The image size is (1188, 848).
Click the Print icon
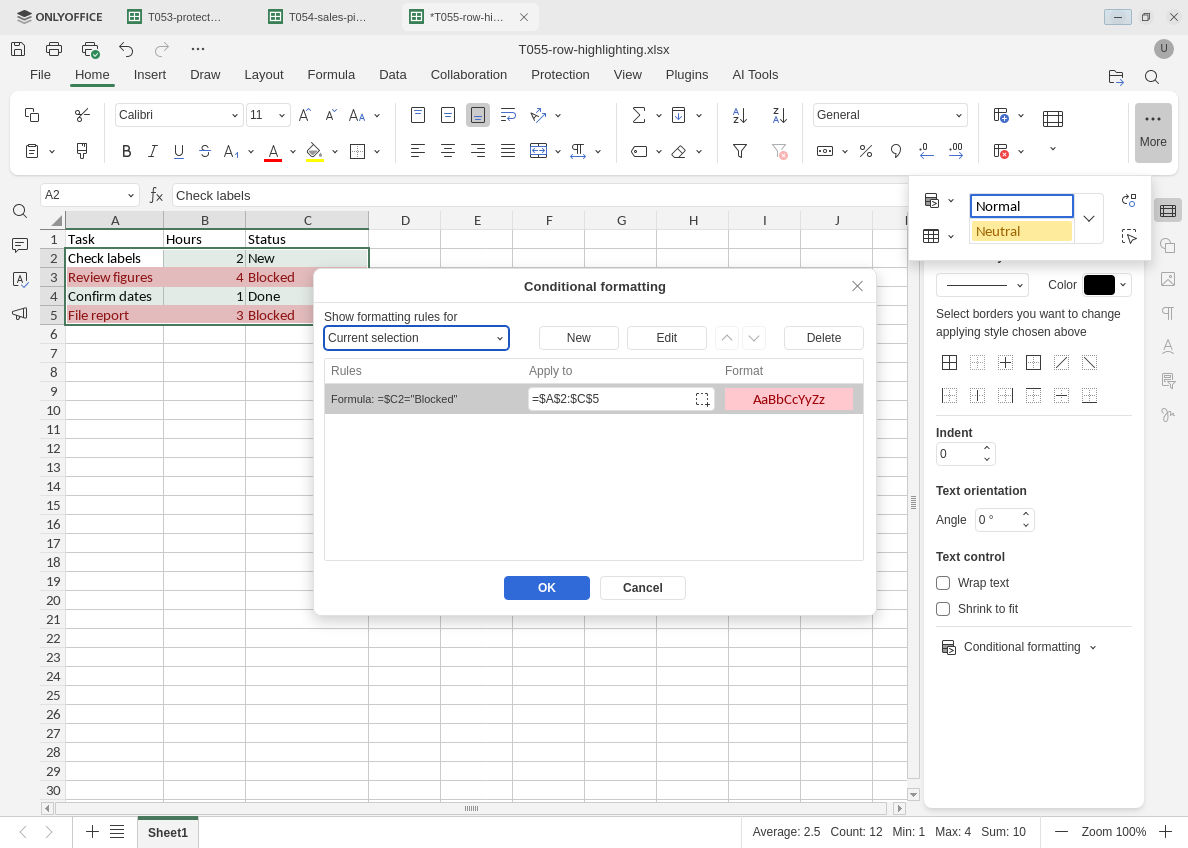tap(54, 49)
